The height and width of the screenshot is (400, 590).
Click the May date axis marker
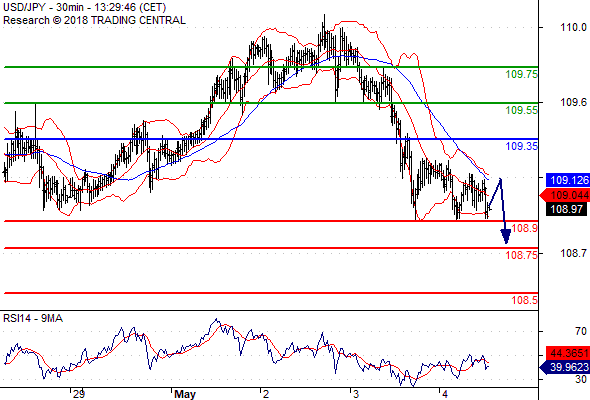tap(185, 394)
